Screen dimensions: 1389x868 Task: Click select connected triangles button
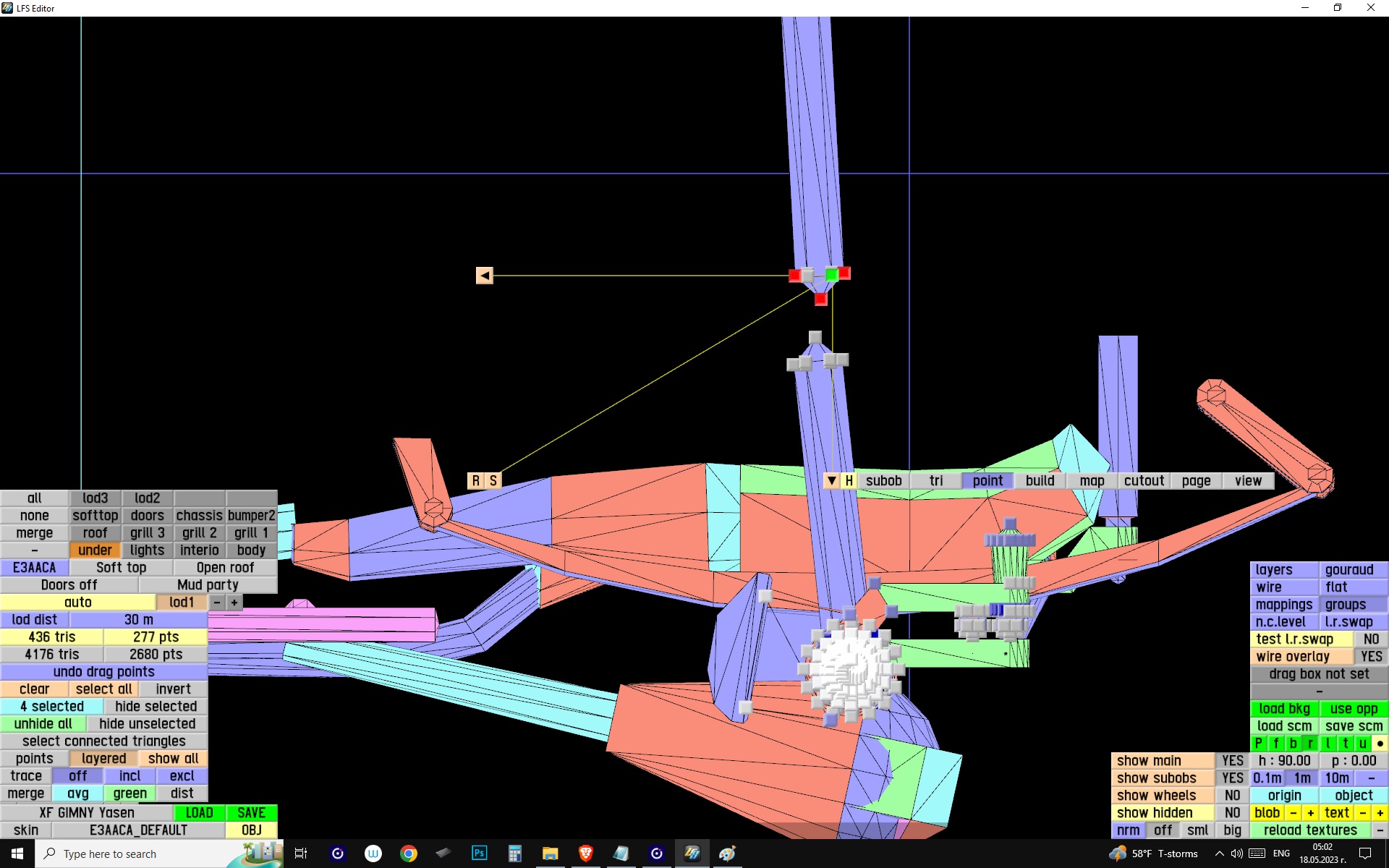point(103,741)
